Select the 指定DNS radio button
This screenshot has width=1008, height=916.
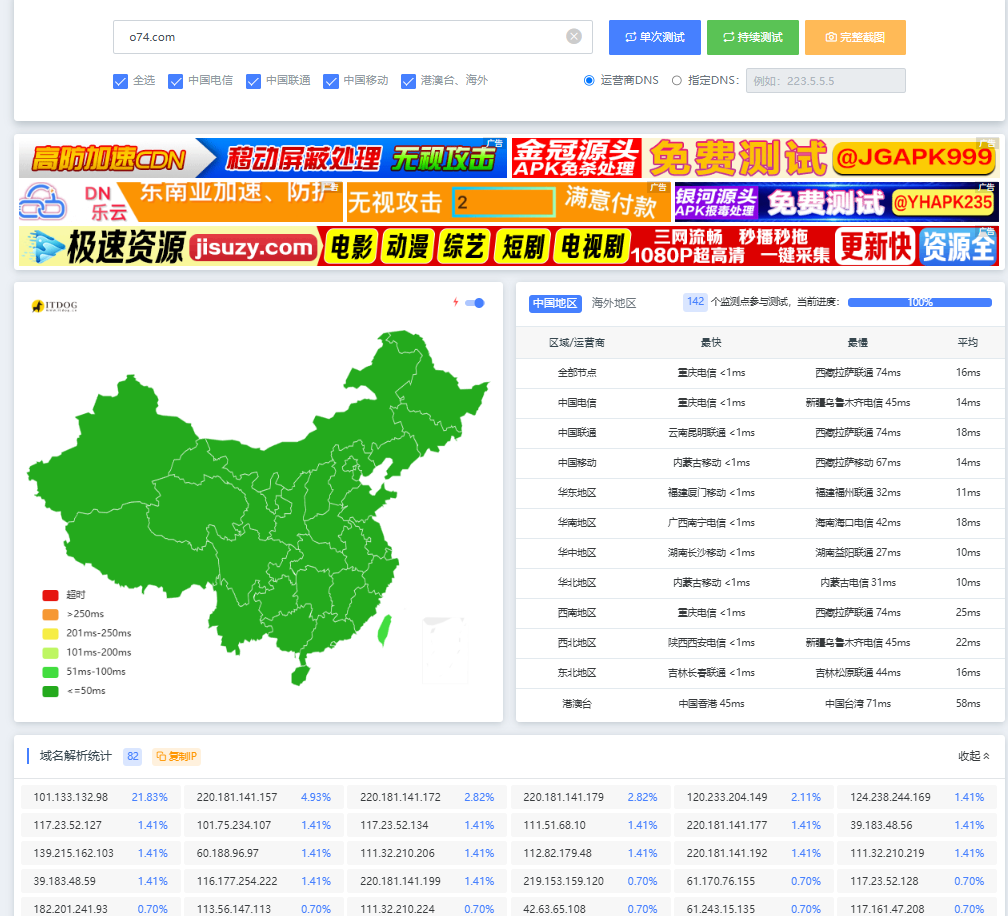point(677,81)
